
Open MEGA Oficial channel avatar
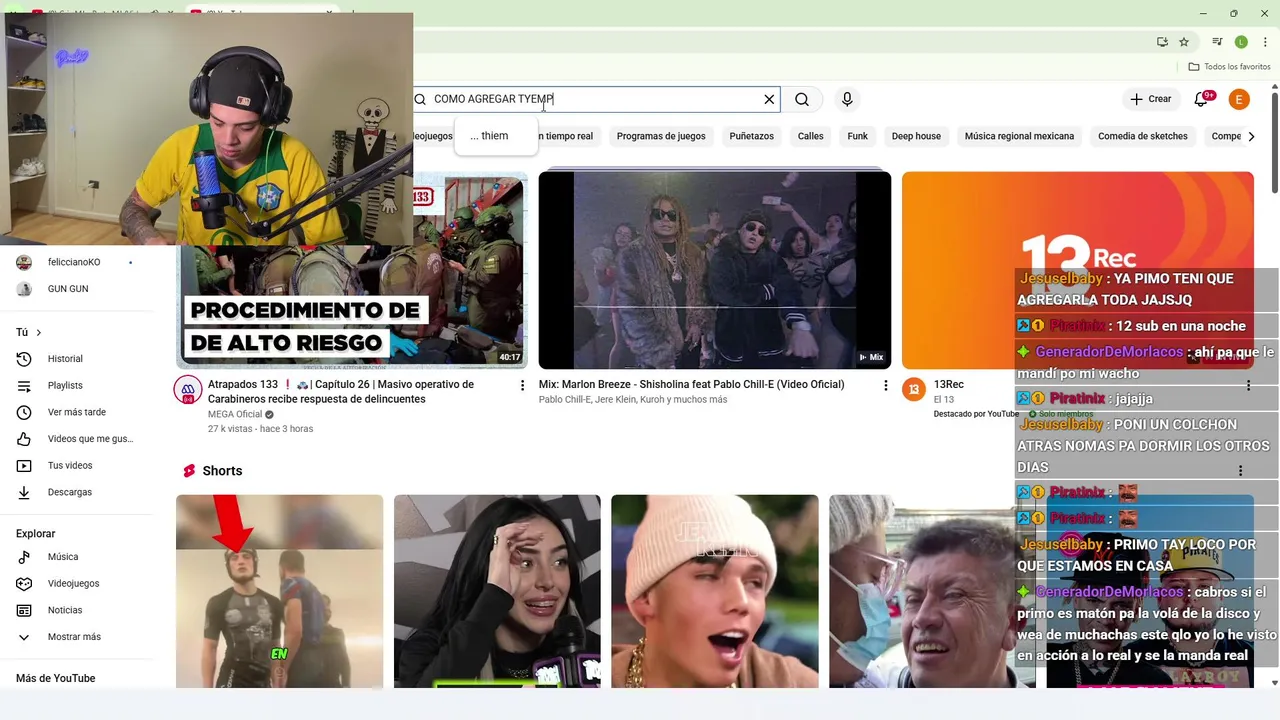pos(188,390)
